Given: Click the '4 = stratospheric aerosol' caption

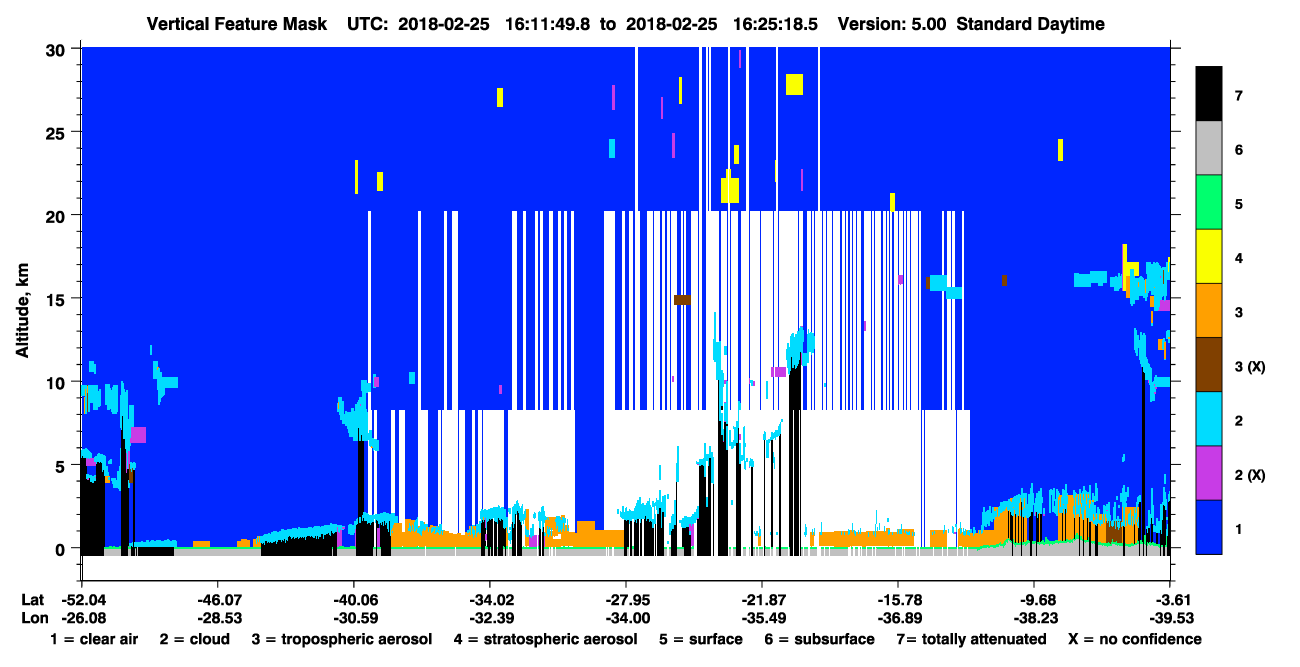Looking at the screenshot, I should tap(544, 639).
